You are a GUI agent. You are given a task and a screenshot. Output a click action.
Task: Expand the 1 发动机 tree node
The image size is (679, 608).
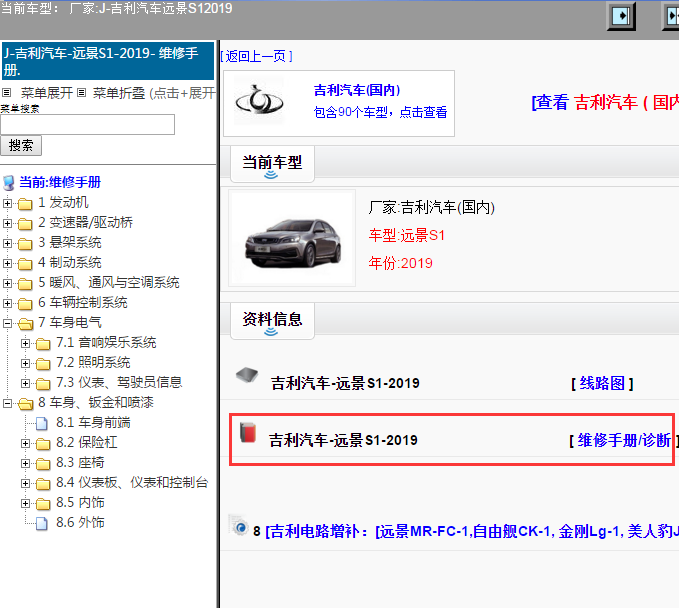[7, 203]
